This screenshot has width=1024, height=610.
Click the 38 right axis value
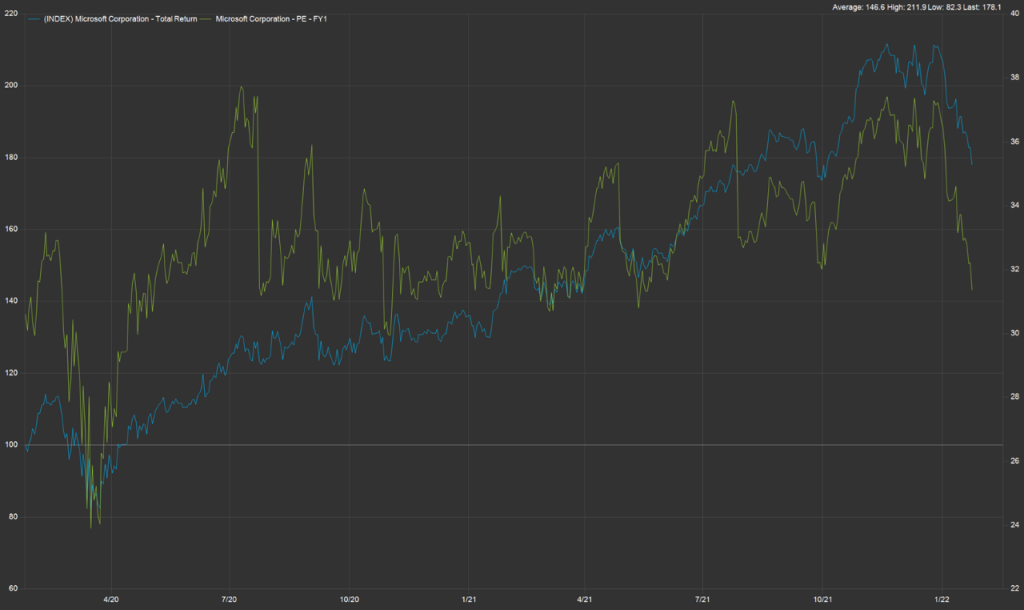1015,77
